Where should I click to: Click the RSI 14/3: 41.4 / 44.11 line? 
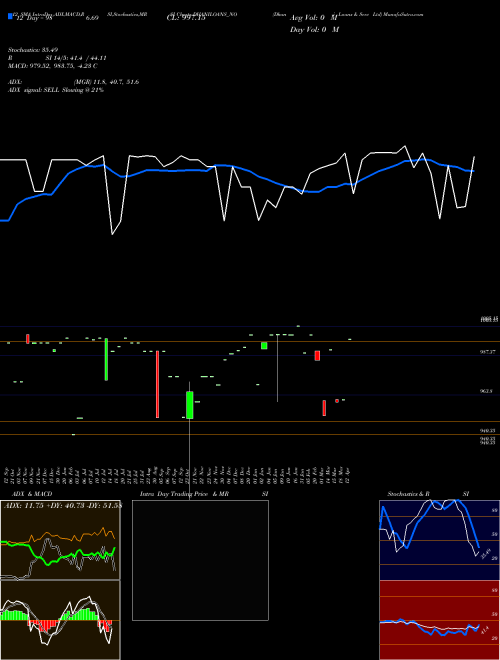[x=57, y=58]
